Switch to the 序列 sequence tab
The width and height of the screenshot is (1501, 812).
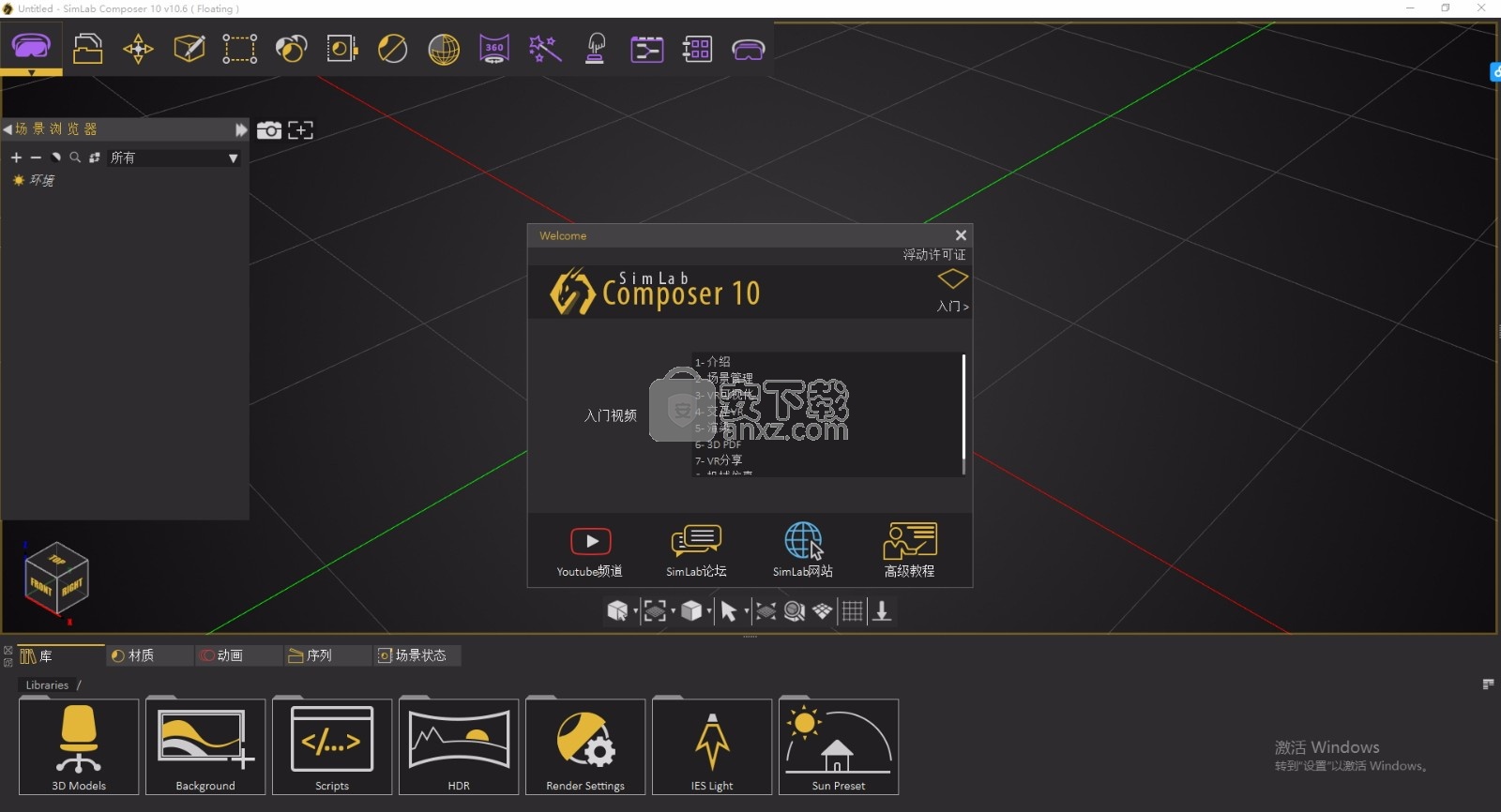pyautogui.click(x=328, y=655)
